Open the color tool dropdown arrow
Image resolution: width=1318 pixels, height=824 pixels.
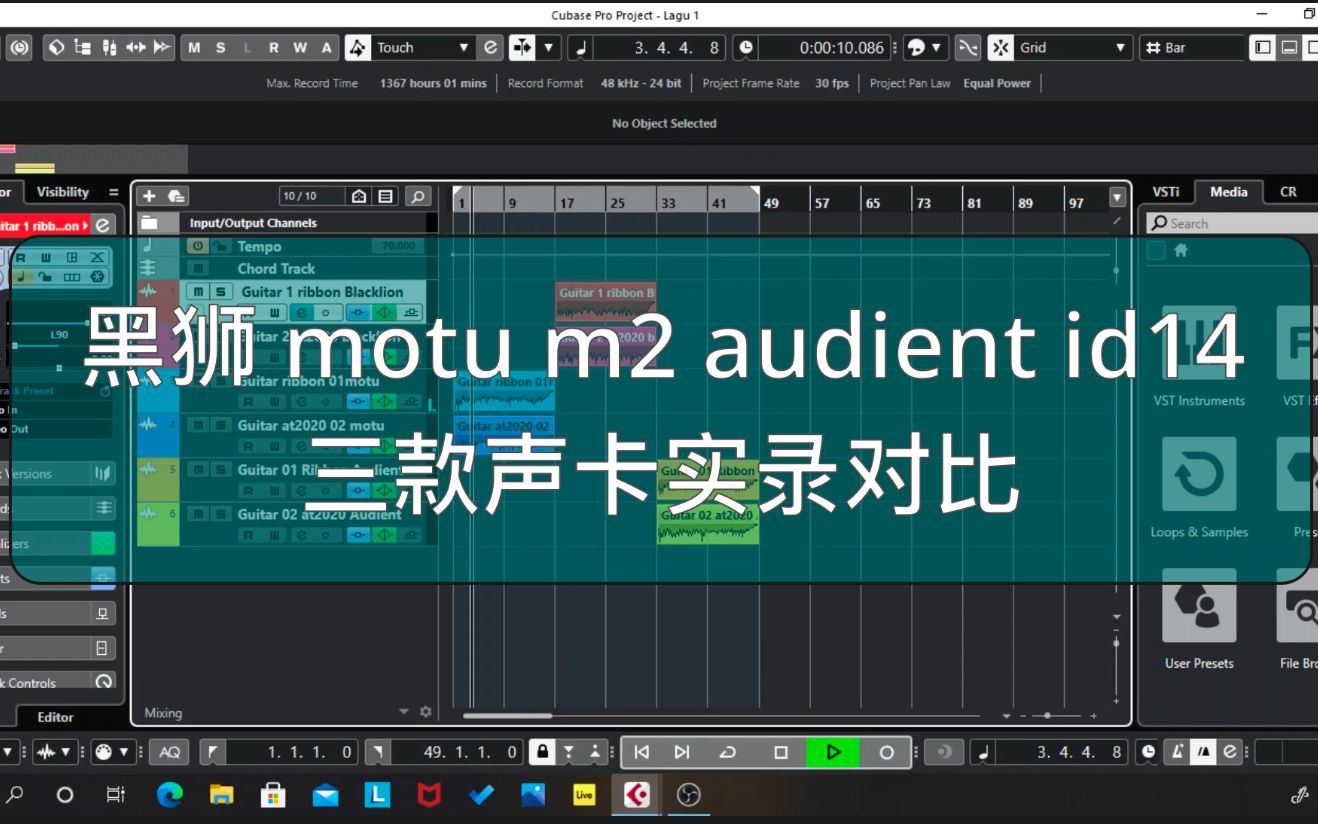pos(937,47)
